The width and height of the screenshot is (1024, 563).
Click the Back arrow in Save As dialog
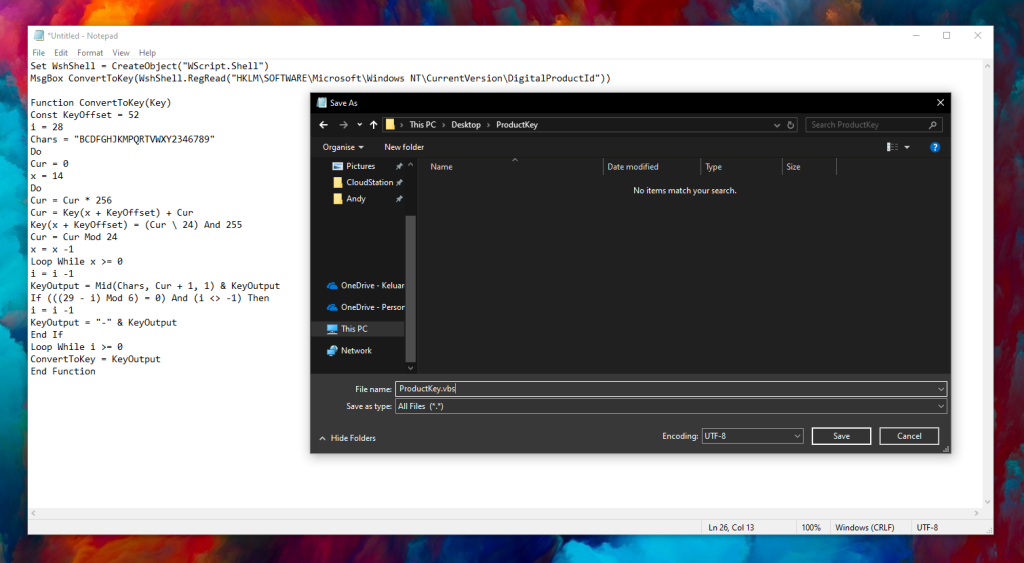pyautogui.click(x=323, y=125)
